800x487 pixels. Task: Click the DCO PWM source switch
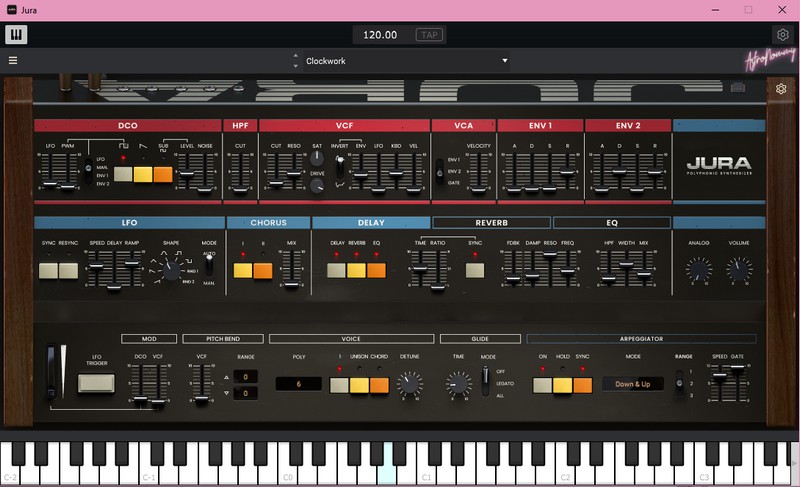pos(88,171)
